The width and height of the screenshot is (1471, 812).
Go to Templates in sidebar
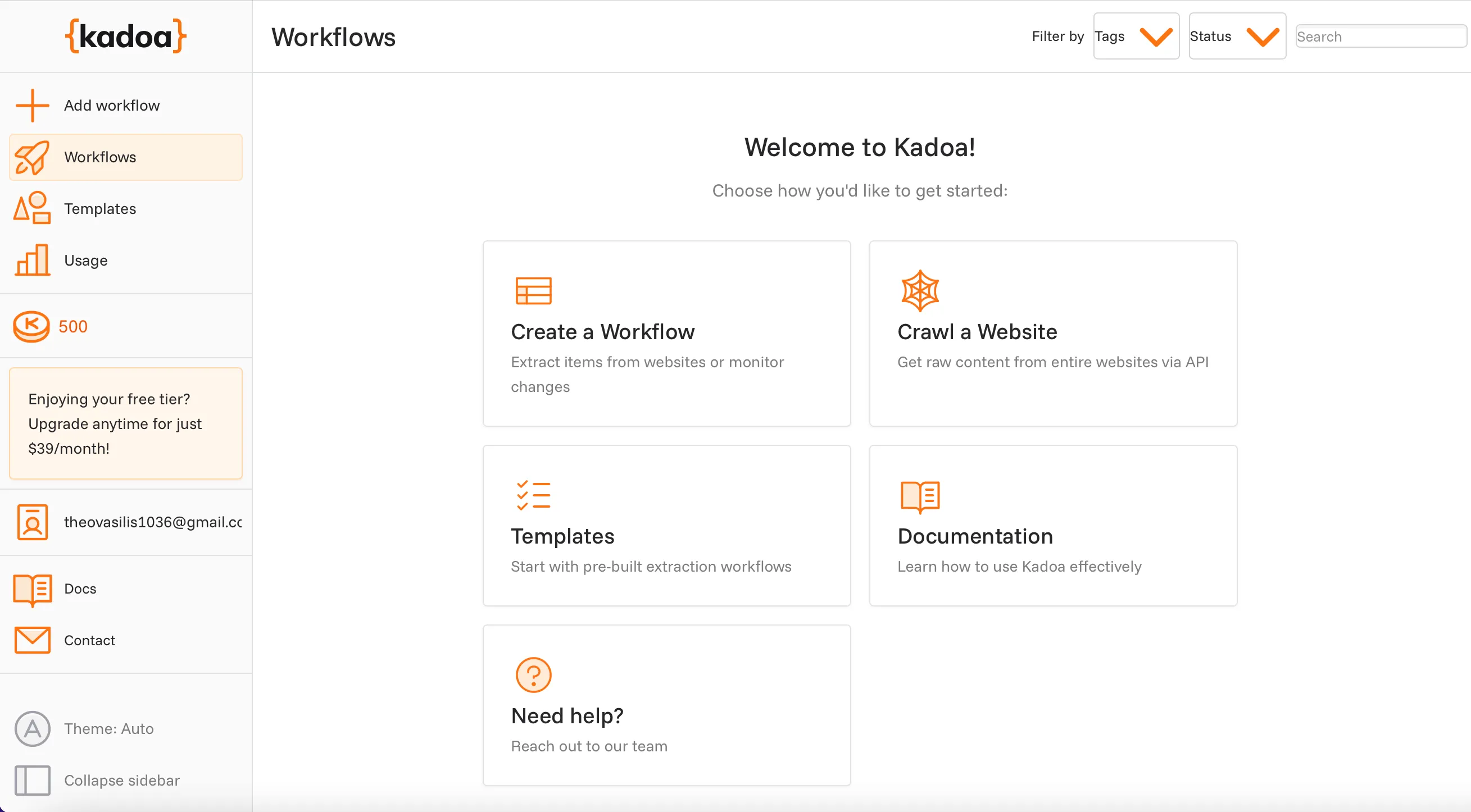pyautogui.click(x=126, y=208)
